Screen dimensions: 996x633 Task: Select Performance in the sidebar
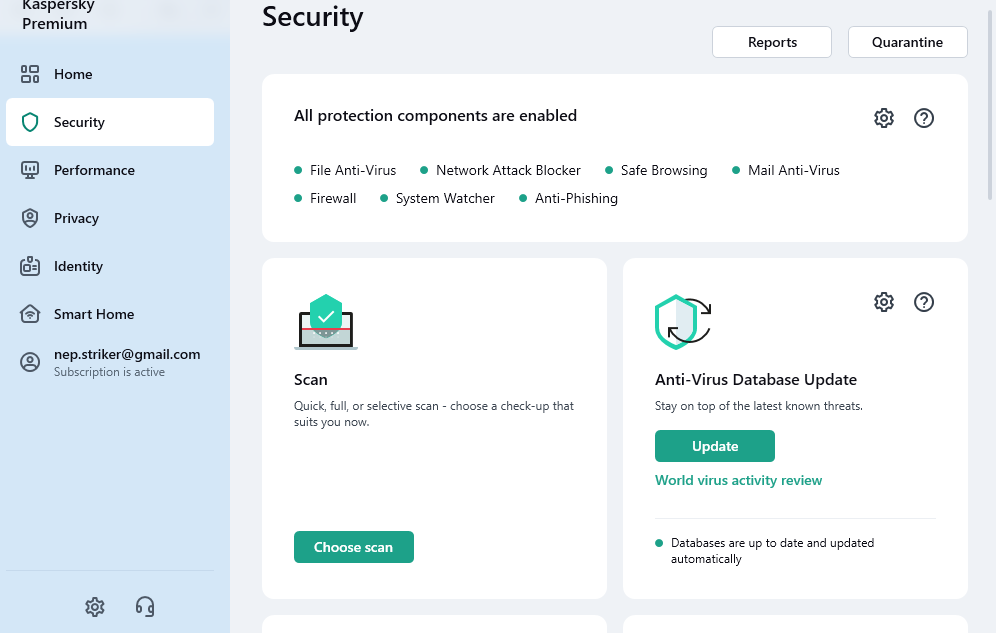[94, 170]
